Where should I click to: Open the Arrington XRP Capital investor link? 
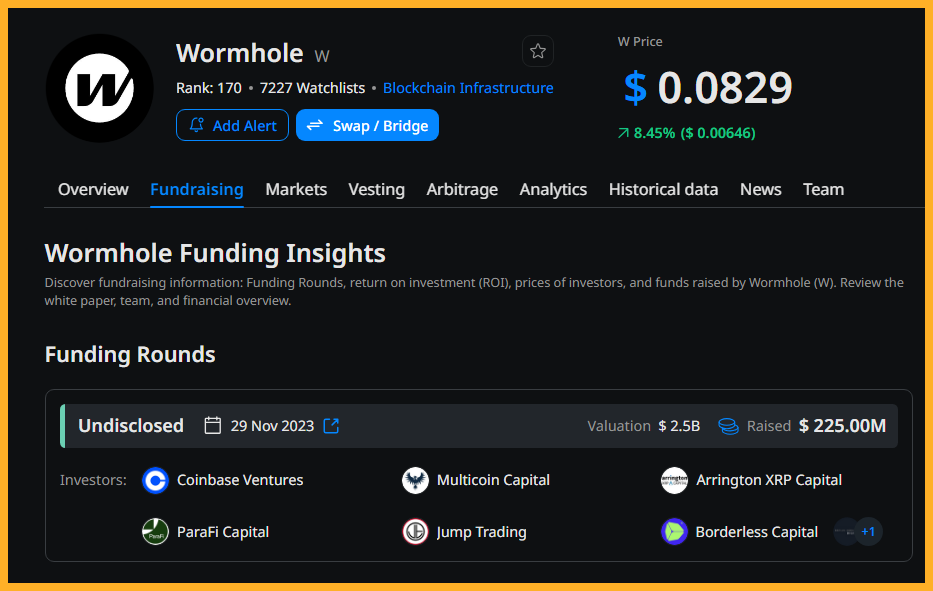[x=769, y=480]
